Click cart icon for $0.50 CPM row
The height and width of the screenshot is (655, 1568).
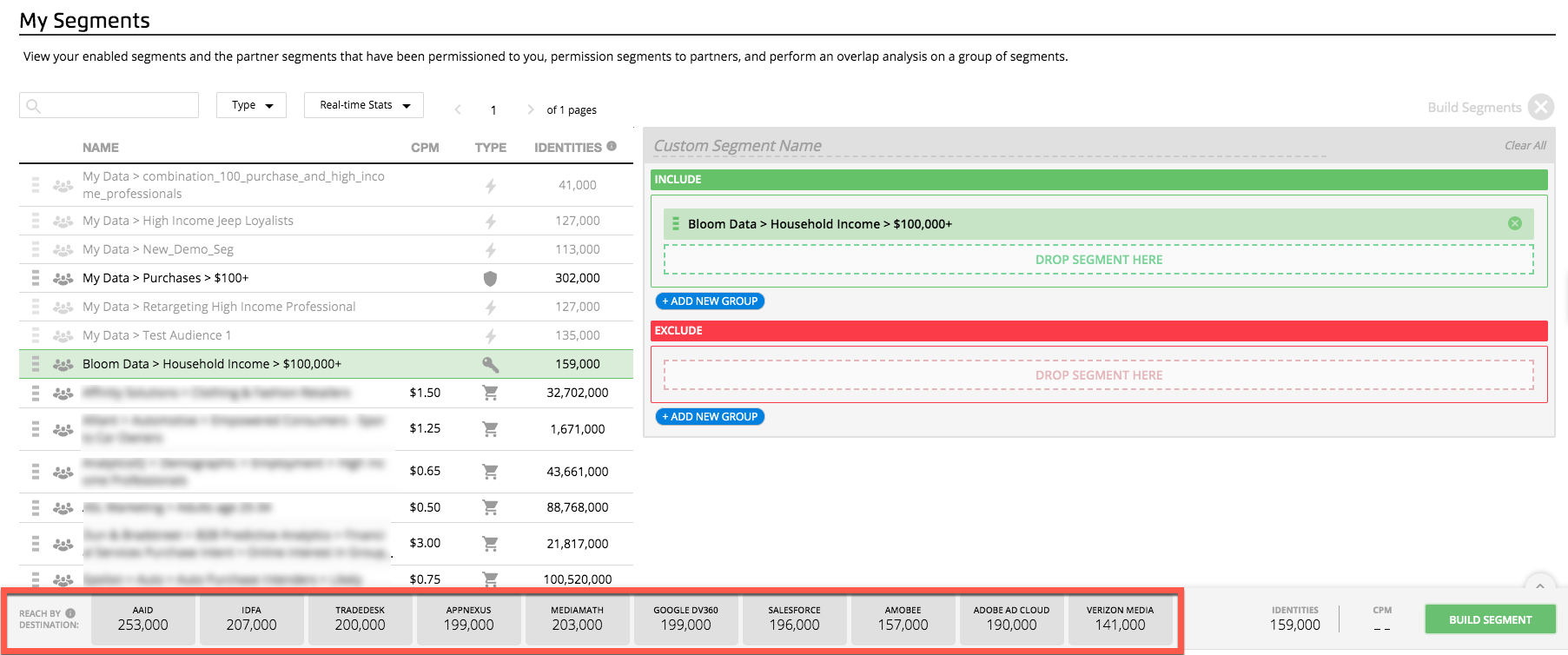tap(490, 507)
